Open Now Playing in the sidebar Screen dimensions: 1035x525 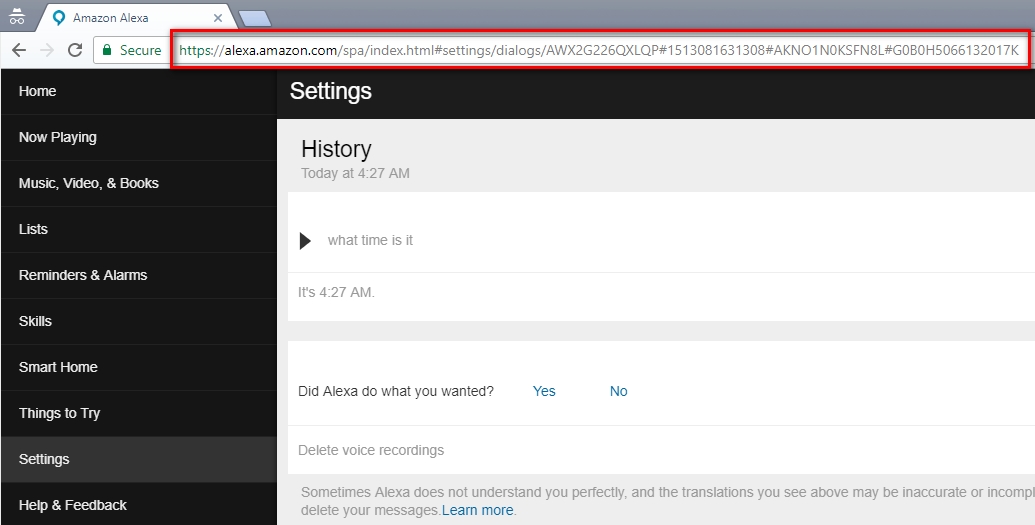click(139, 137)
